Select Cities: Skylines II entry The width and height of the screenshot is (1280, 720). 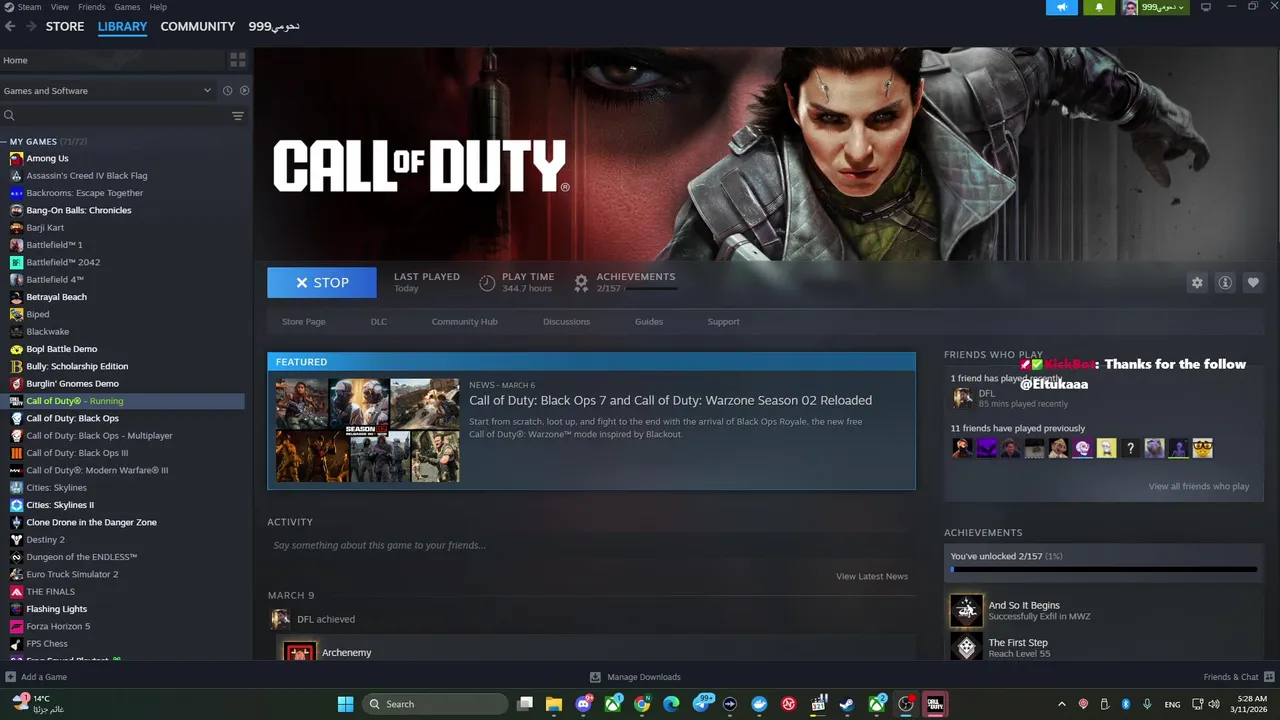coord(60,505)
